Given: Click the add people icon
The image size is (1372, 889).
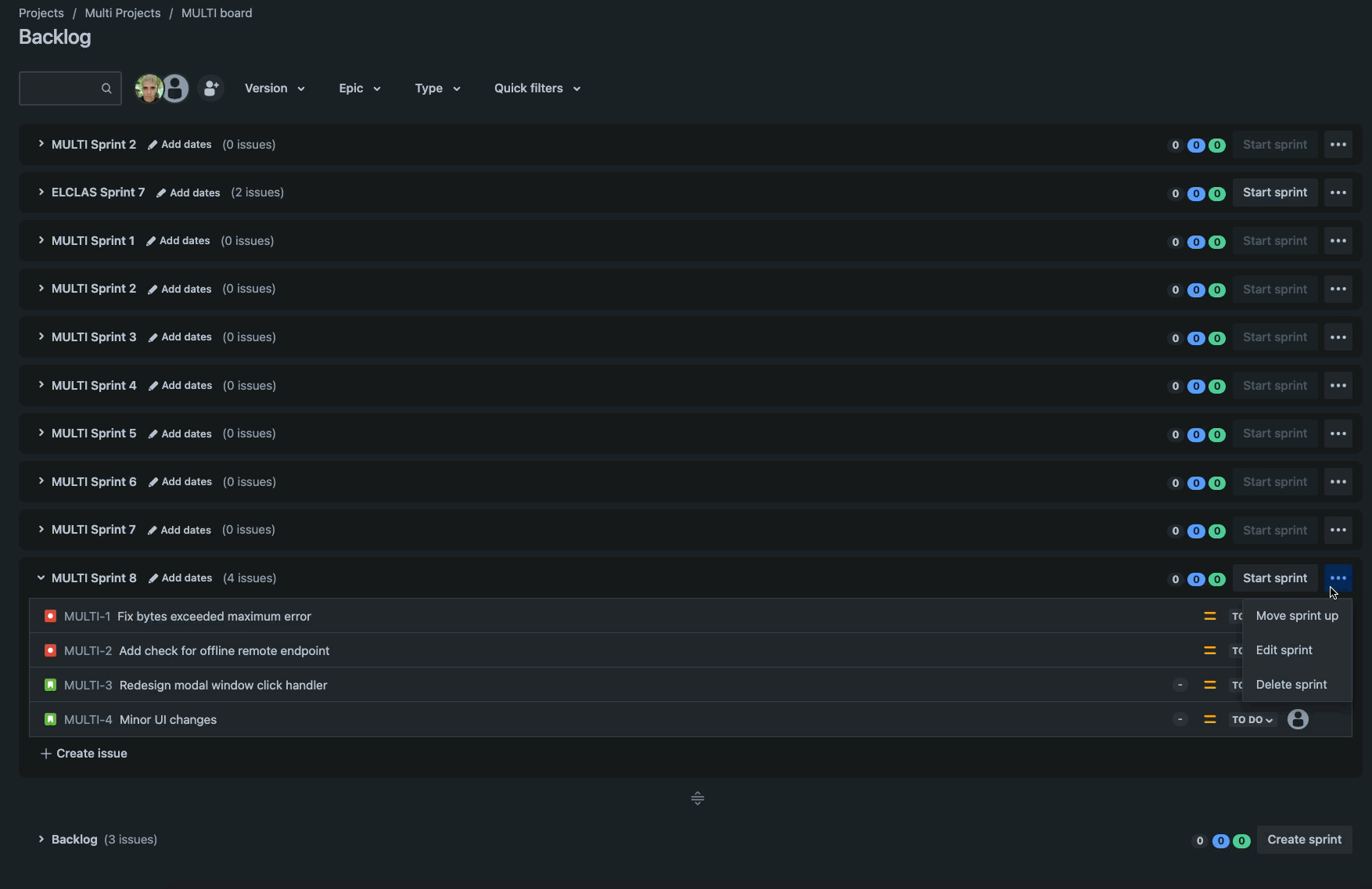Looking at the screenshot, I should 210,88.
